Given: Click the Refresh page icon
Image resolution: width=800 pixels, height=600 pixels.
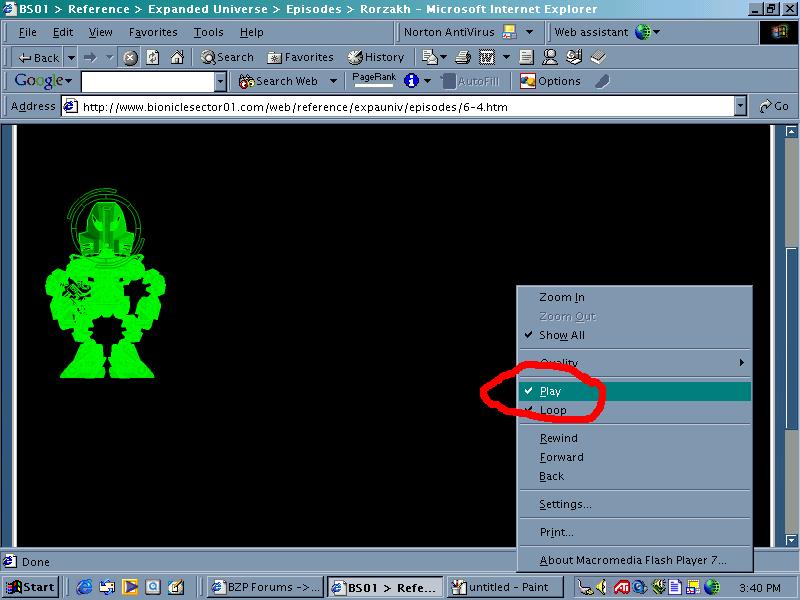Looking at the screenshot, I should tap(153, 58).
